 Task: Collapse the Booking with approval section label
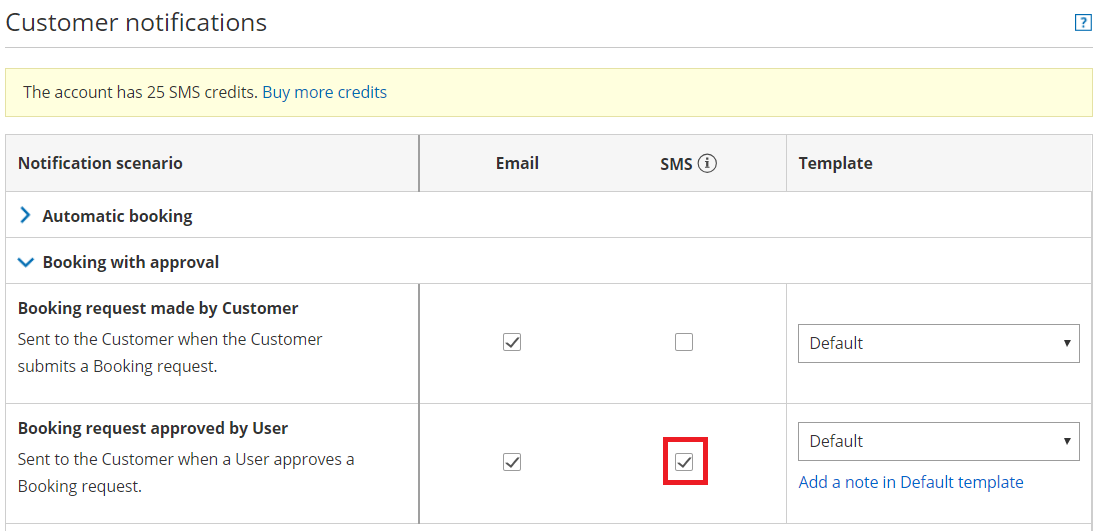click(130, 262)
